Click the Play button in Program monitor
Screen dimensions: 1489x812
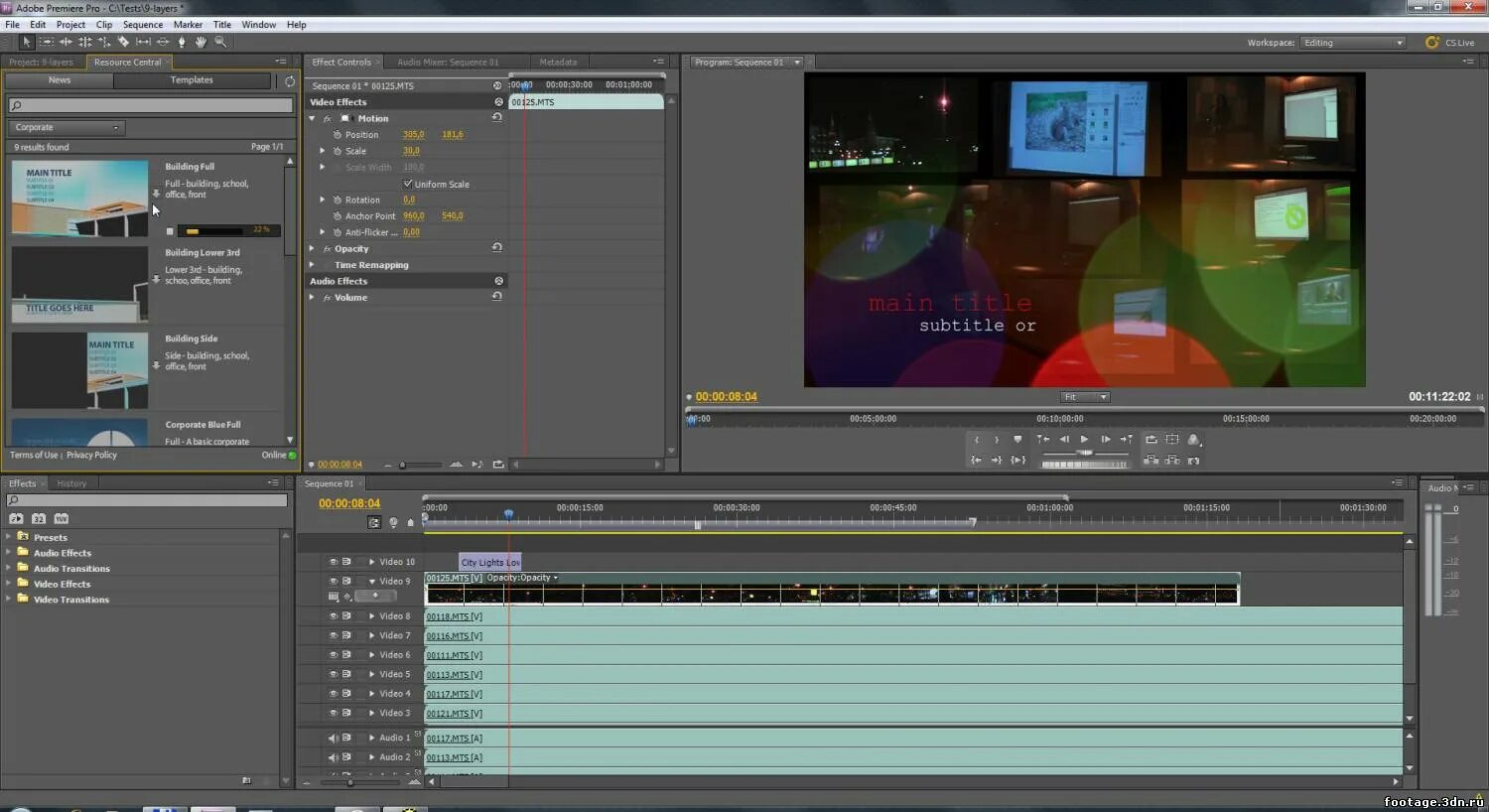1084,439
